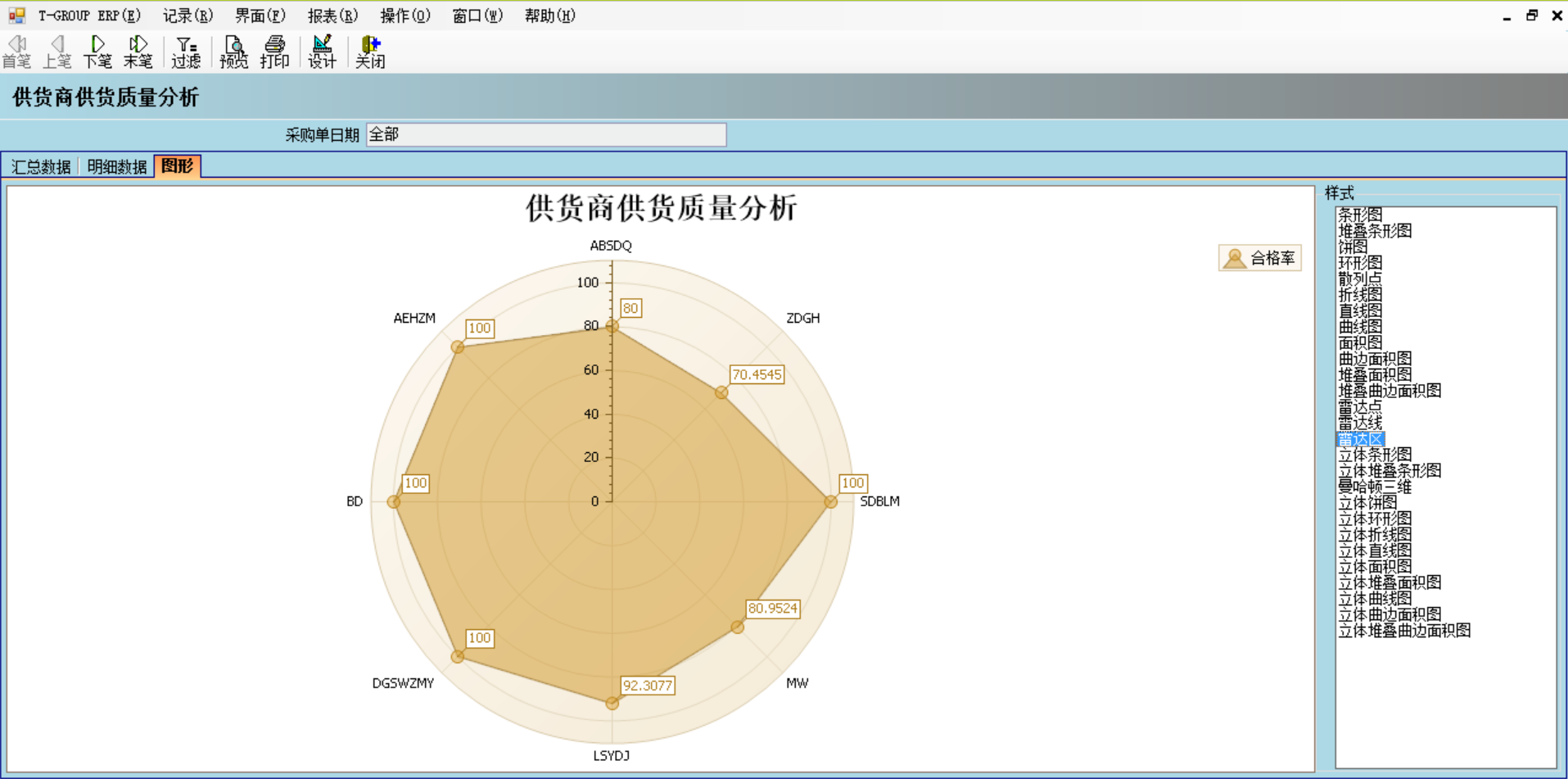Click the chart title 供货商供货质量分析
Image resolution: width=1568 pixels, height=779 pixels.
coord(661,208)
